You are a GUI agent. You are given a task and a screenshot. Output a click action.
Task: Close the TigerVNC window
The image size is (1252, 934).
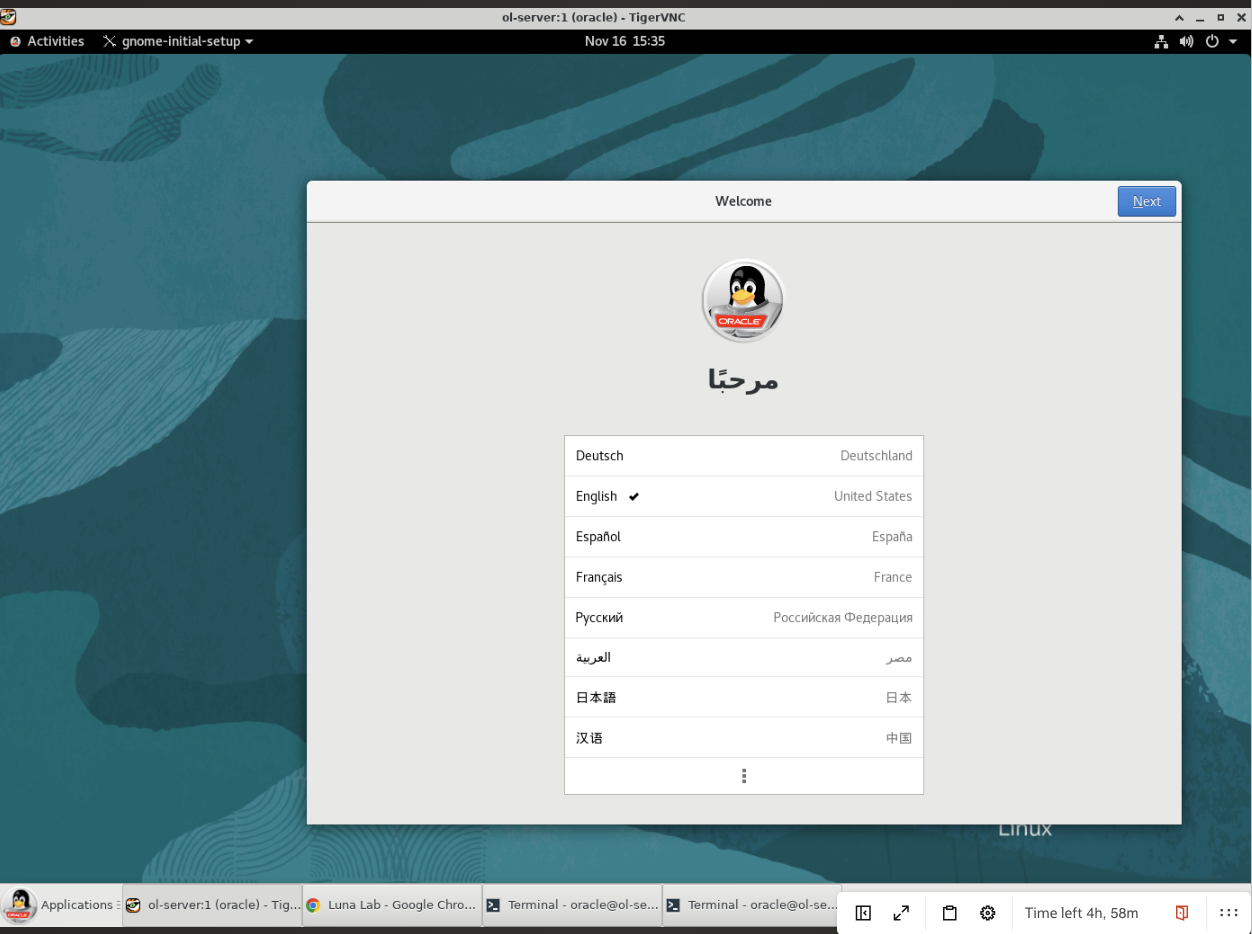point(1241,17)
